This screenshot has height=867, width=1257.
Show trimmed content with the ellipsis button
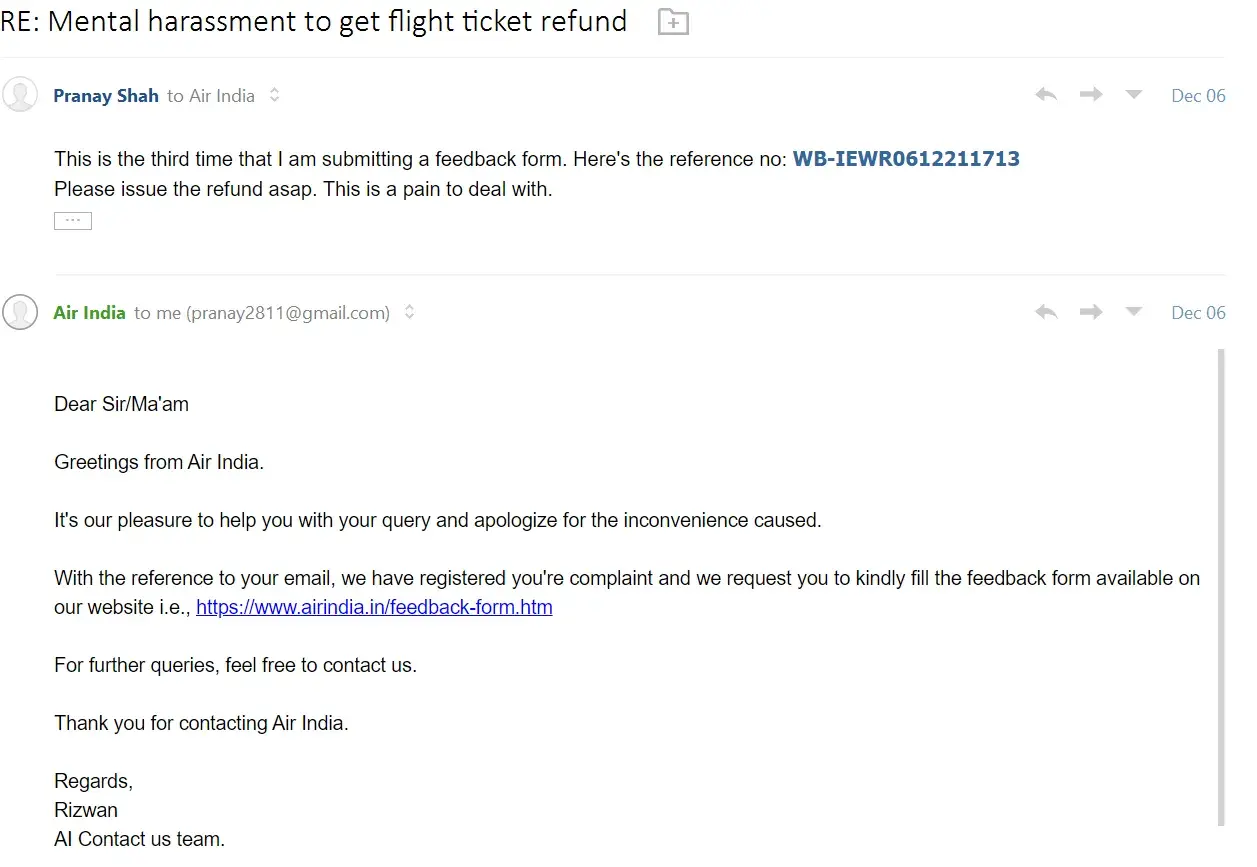coord(73,221)
